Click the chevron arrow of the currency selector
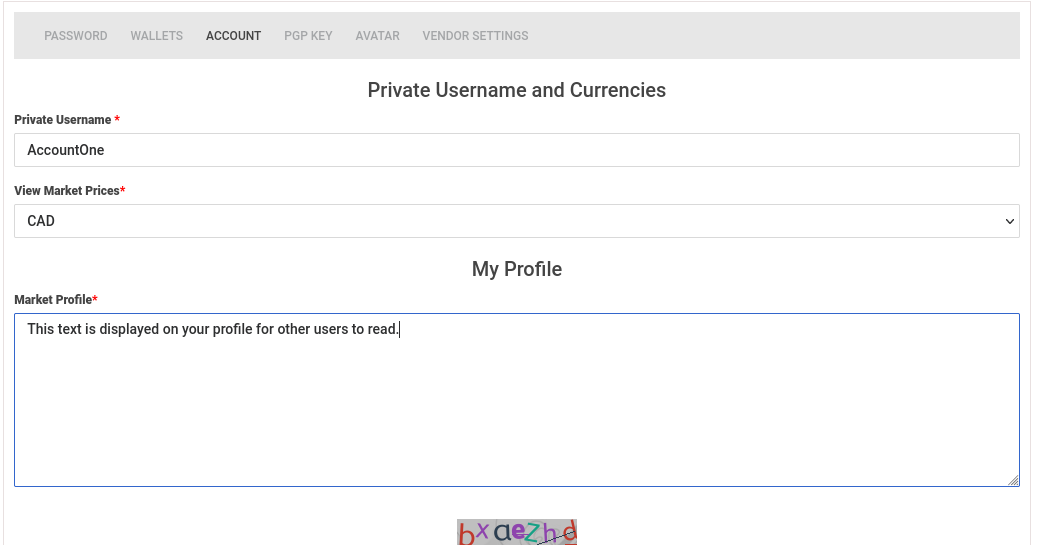This screenshot has height=545, width=1039. 1009,221
